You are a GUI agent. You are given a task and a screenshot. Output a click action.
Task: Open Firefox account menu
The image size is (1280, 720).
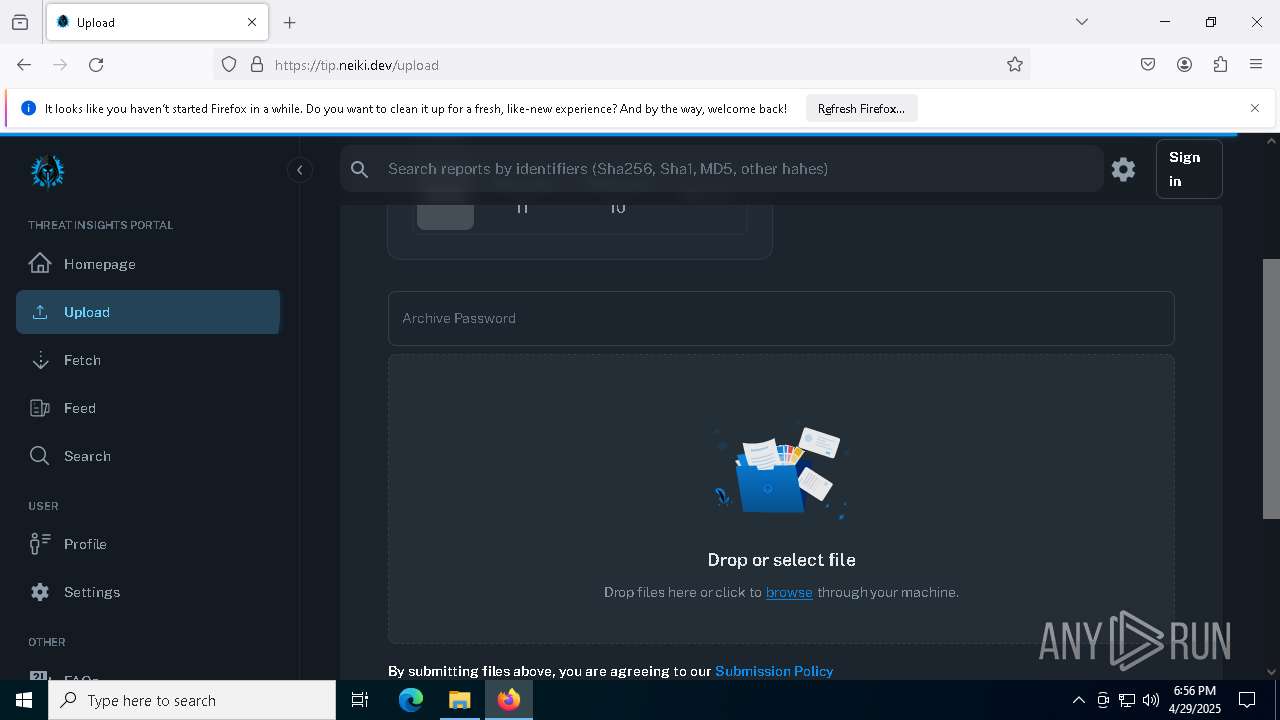pyautogui.click(x=1184, y=64)
